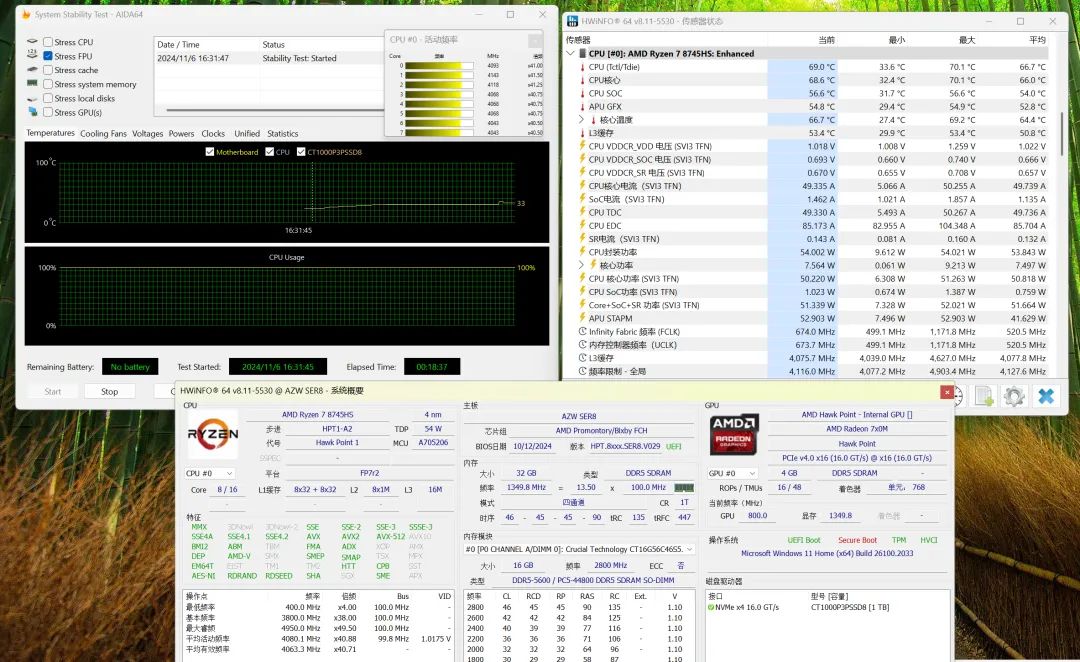The image size is (1080, 662).
Task: Collapse the AMD Ryzen 7 8745HS sensor group
Action: pos(570,53)
